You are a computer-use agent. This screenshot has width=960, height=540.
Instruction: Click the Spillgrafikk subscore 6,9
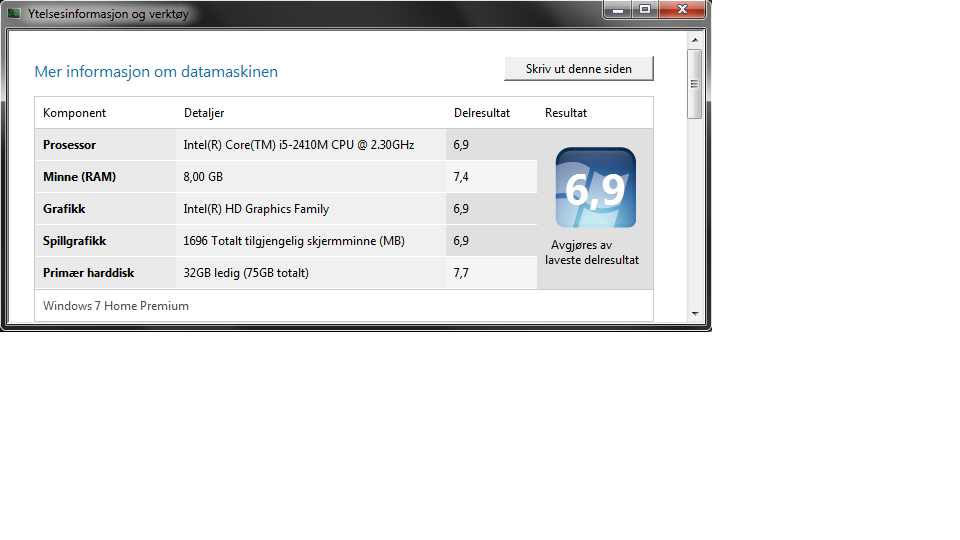coord(461,241)
